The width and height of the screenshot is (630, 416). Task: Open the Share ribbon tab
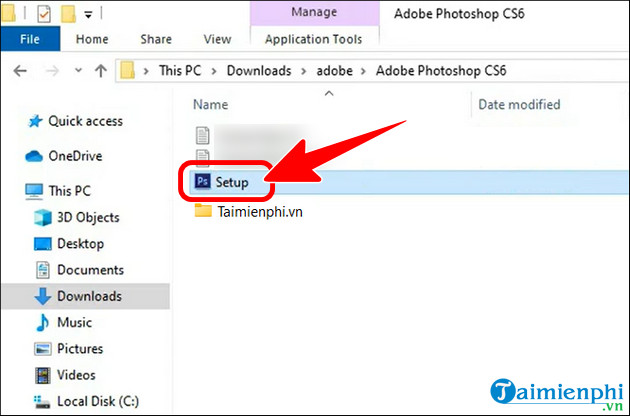(x=156, y=39)
